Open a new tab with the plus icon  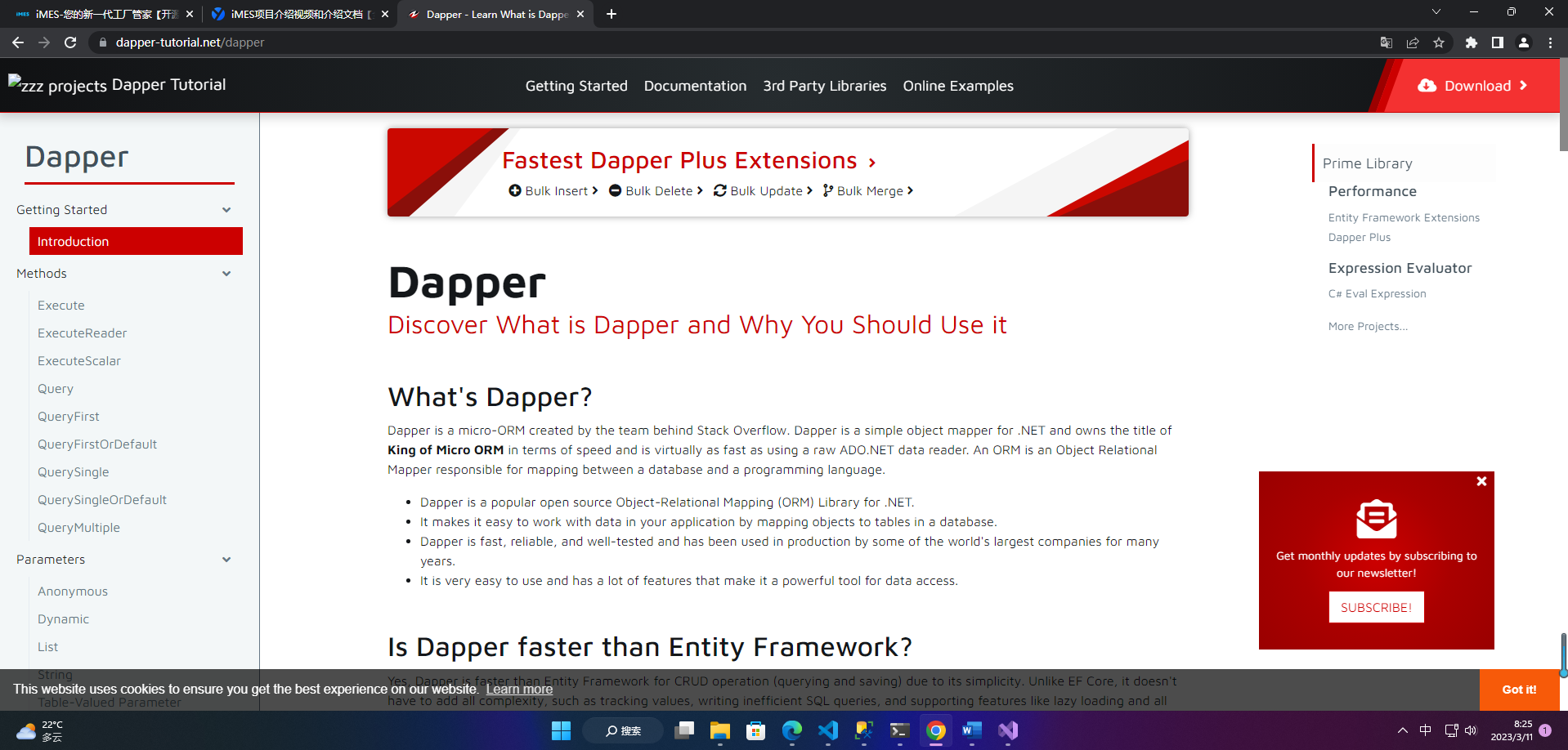point(612,14)
